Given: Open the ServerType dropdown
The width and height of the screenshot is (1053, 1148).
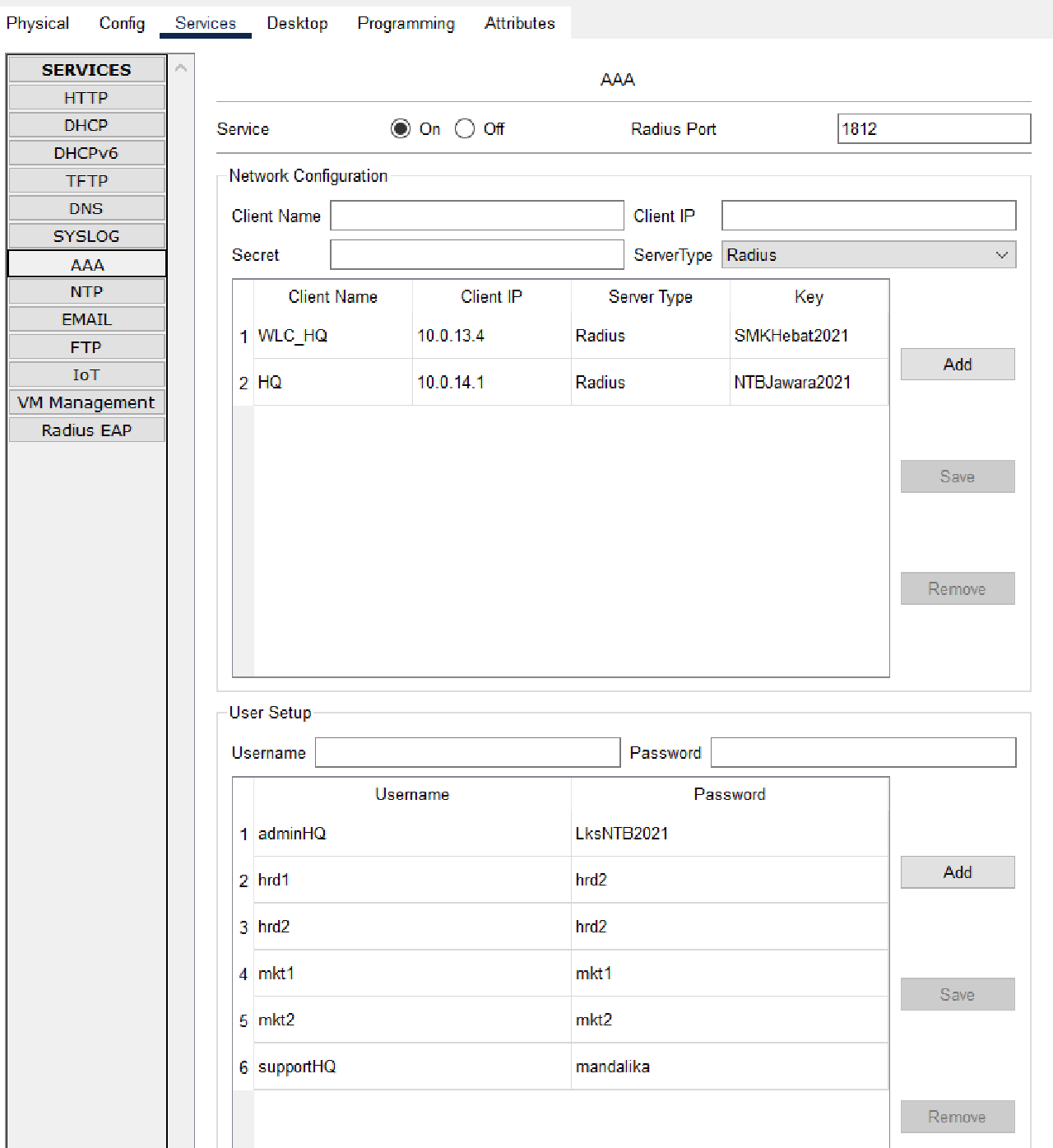Looking at the screenshot, I should tap(1000, 254).
